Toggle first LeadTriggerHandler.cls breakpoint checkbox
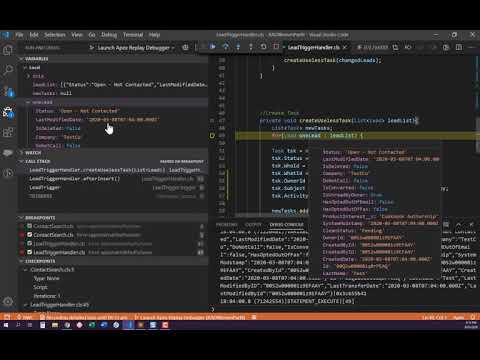Viewport: 480px width, 360px height. pyautogui.click(x=29, y=244)
